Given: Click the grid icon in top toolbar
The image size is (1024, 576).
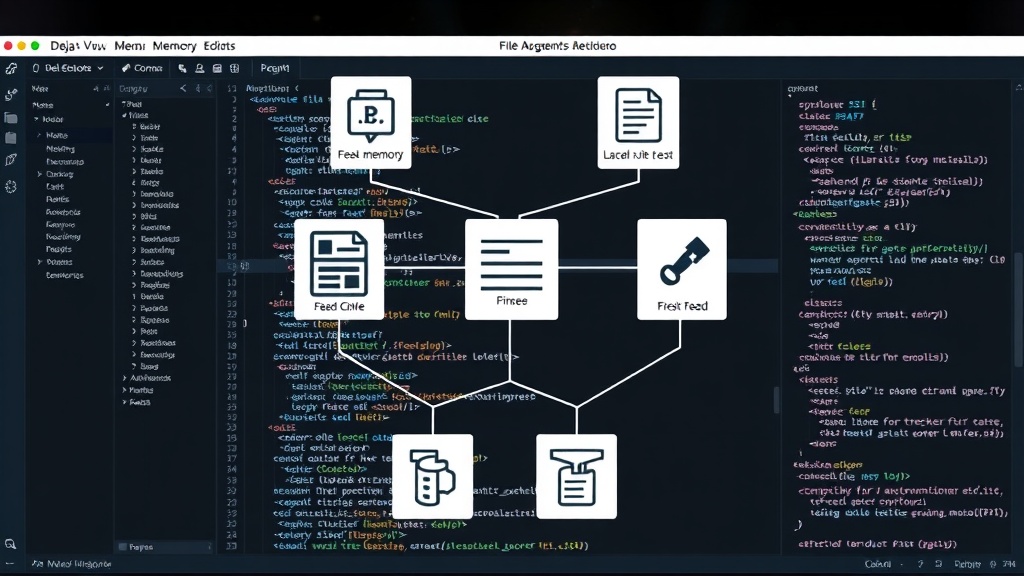Looking at the screenshot, I should click(x=234, y=68).
